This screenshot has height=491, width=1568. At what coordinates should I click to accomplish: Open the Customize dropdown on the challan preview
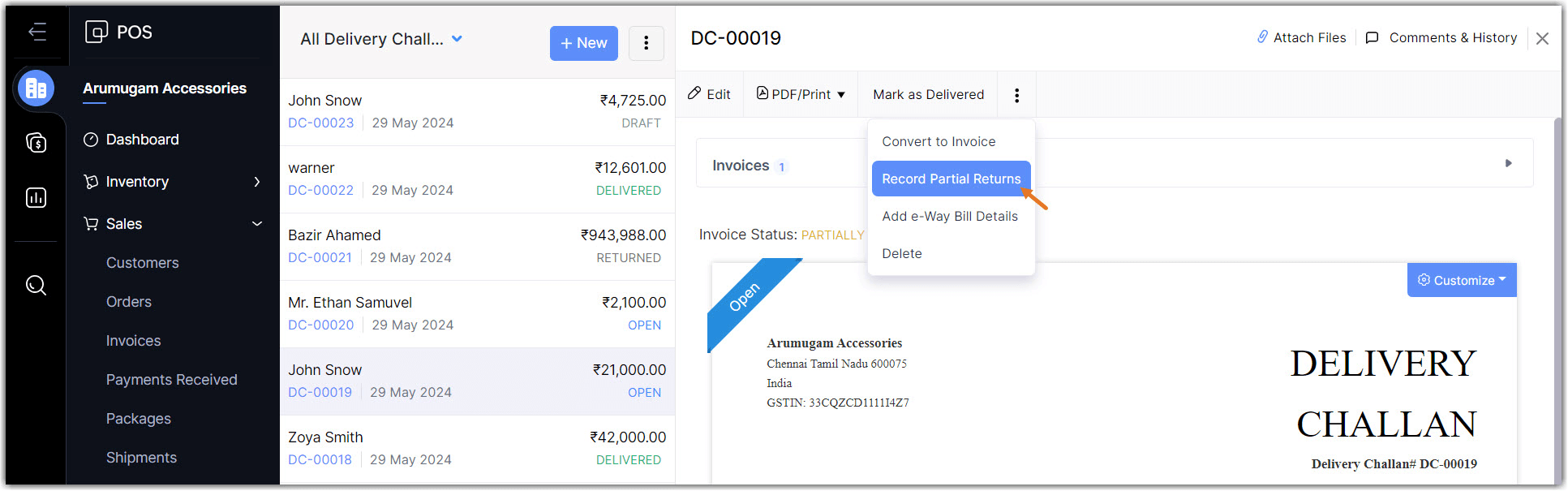(1462, 280)
